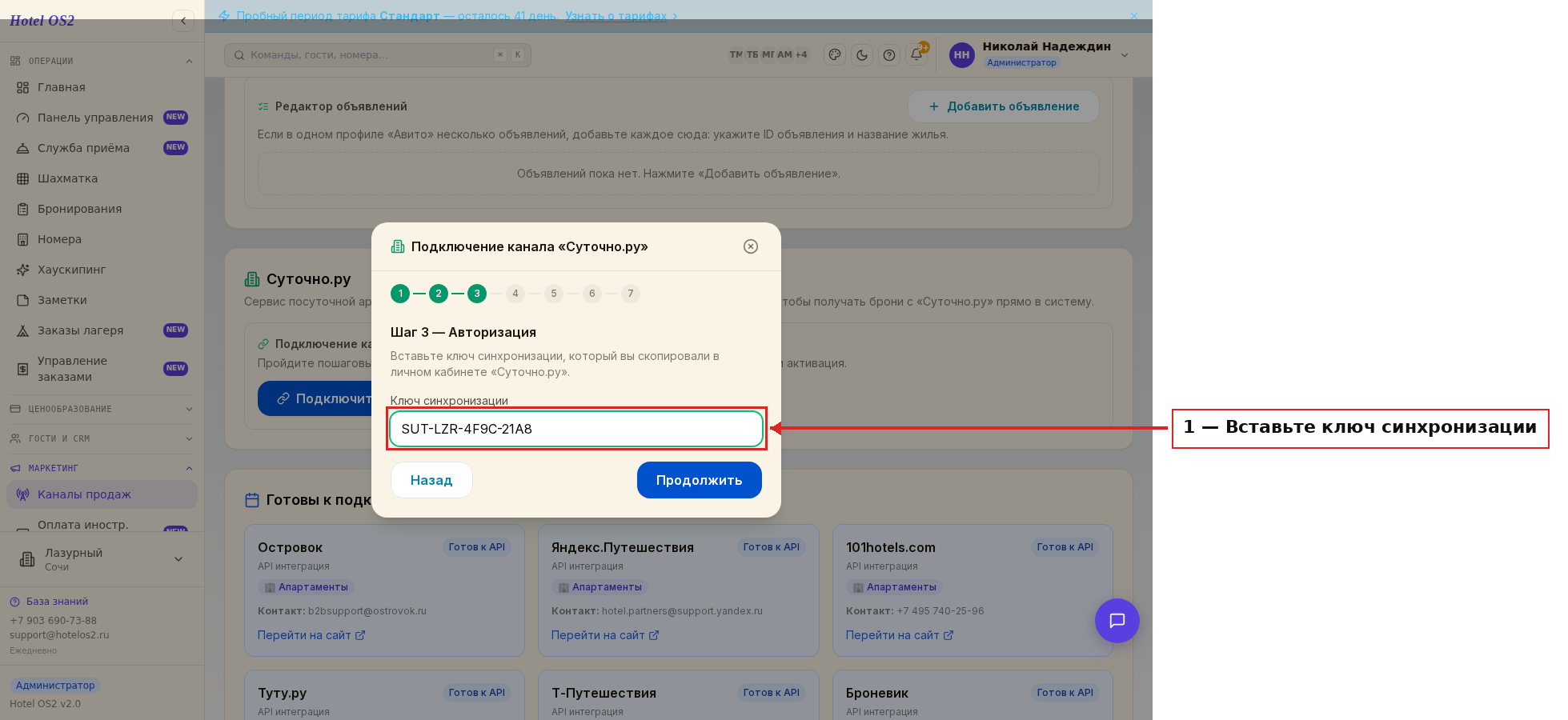Close the Суточно.ру connection dialog

coord(751,246)
